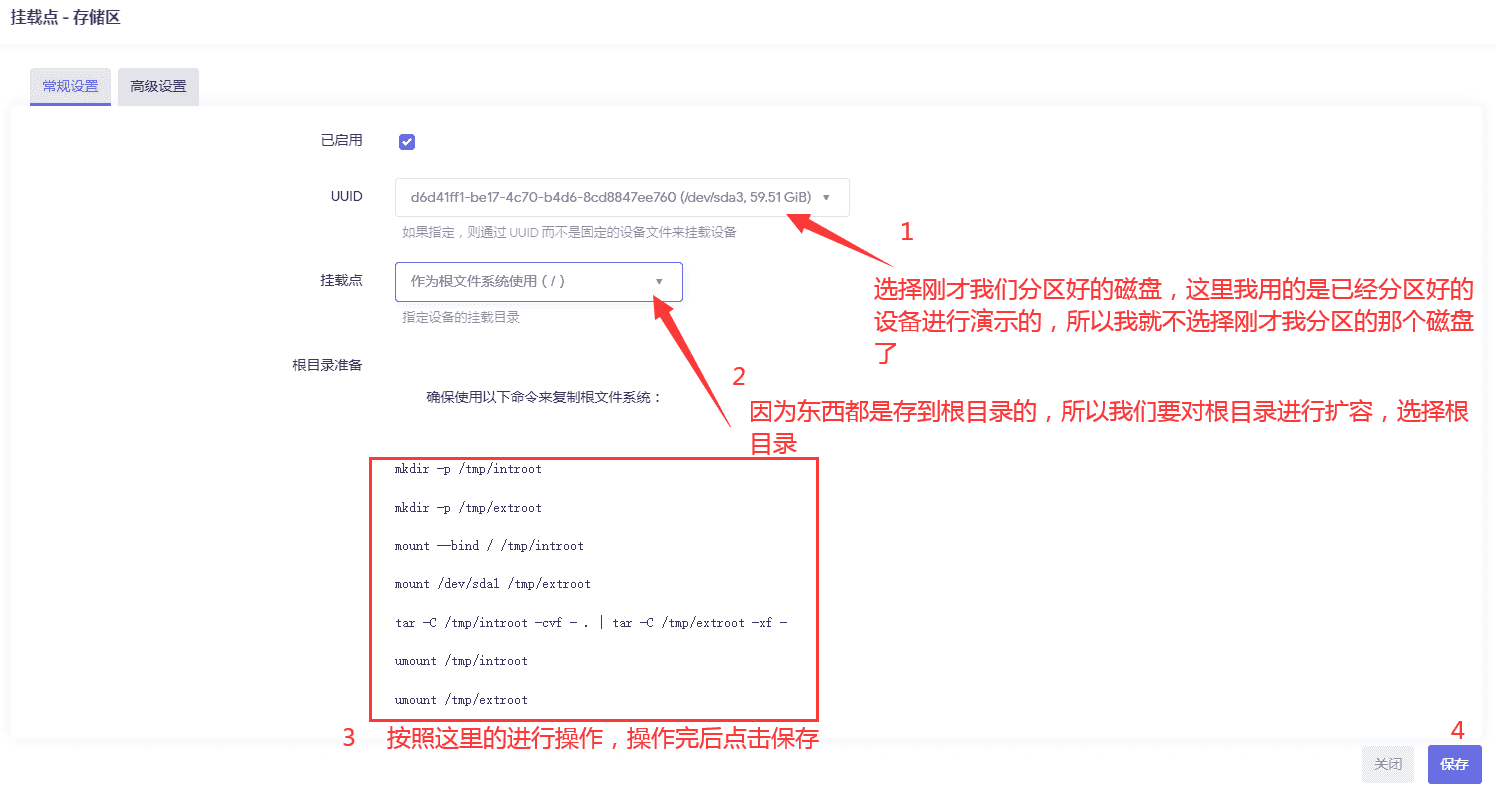This screenshot has height=803, width=1496.
Task: Click the UUID hint text below dropdown
Action: click(x=569, y=233)
